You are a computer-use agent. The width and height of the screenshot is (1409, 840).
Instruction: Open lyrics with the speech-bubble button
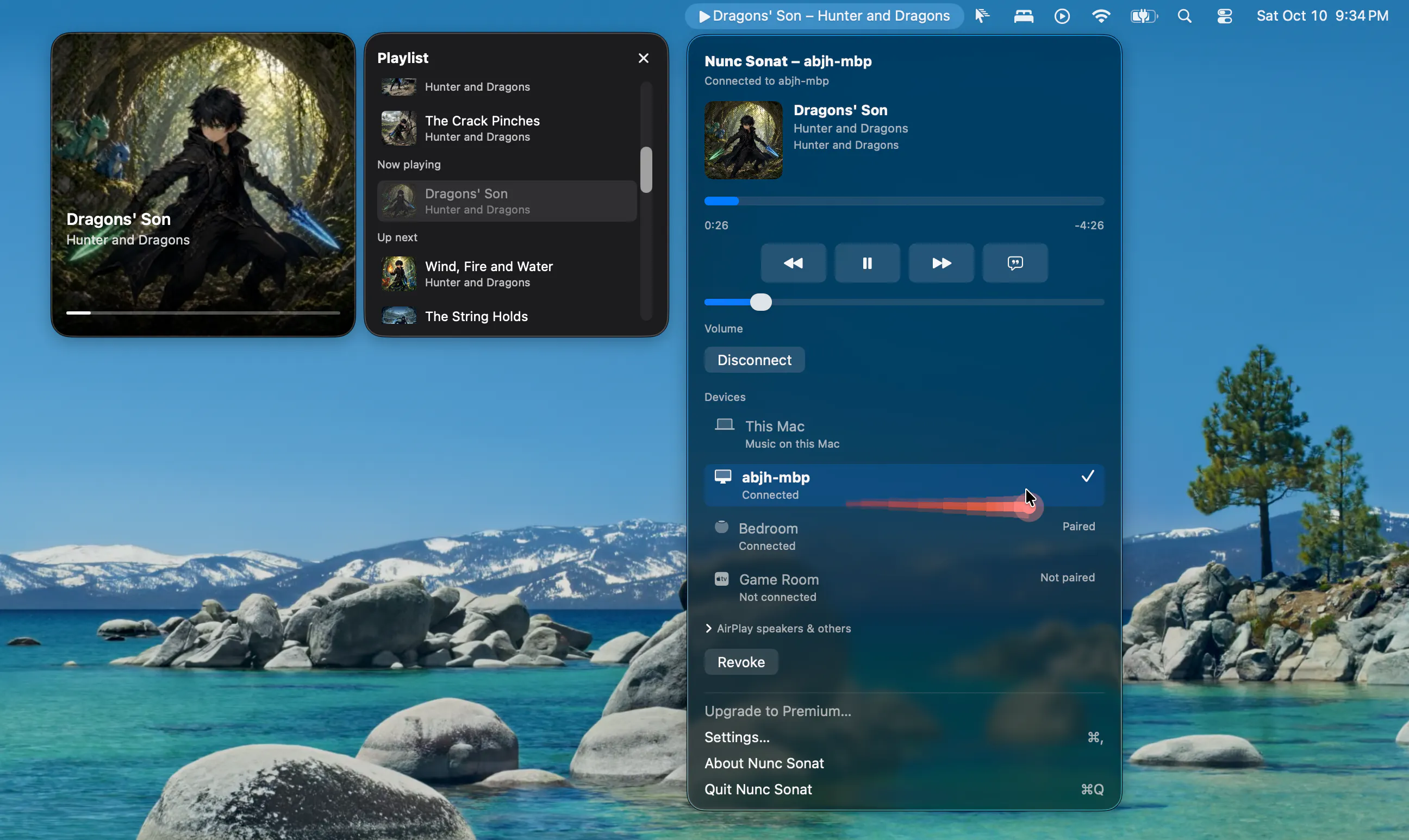[1015, 263]
